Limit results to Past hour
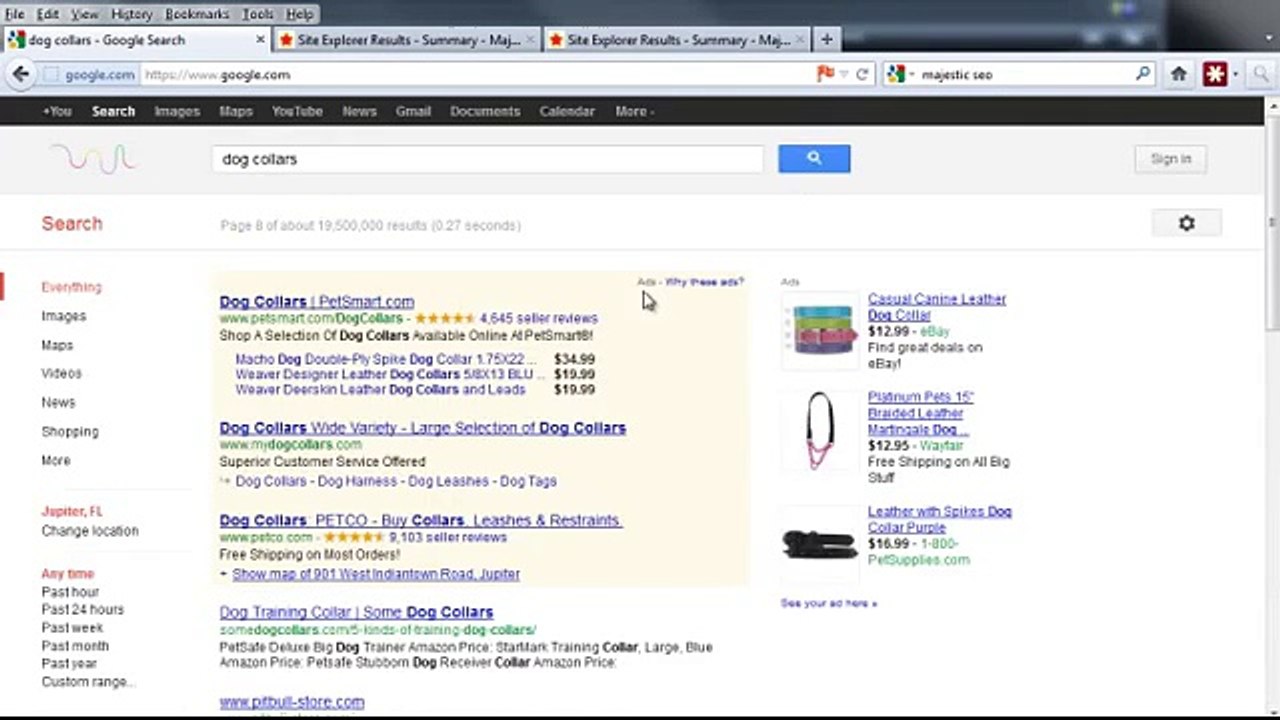Viewport: 1280px width, 720px height. (x=70, y=592)
